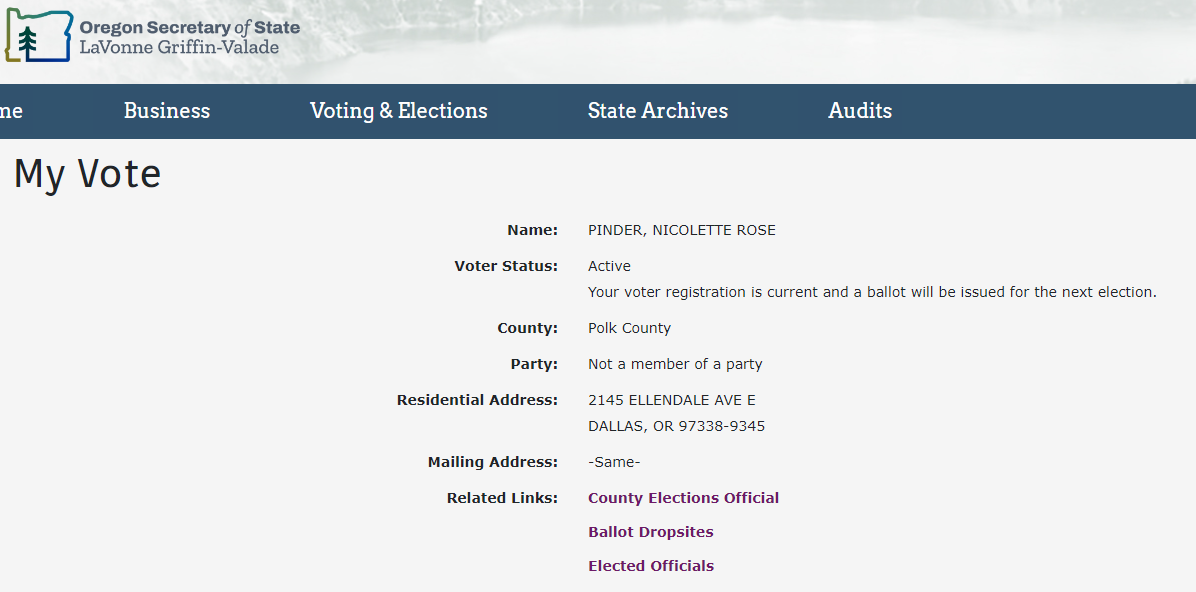Image resolution: width=1196 pixels, height=592 pixels.
Task: Click the Oregon Secretary of State title
Action: point(189,27)
